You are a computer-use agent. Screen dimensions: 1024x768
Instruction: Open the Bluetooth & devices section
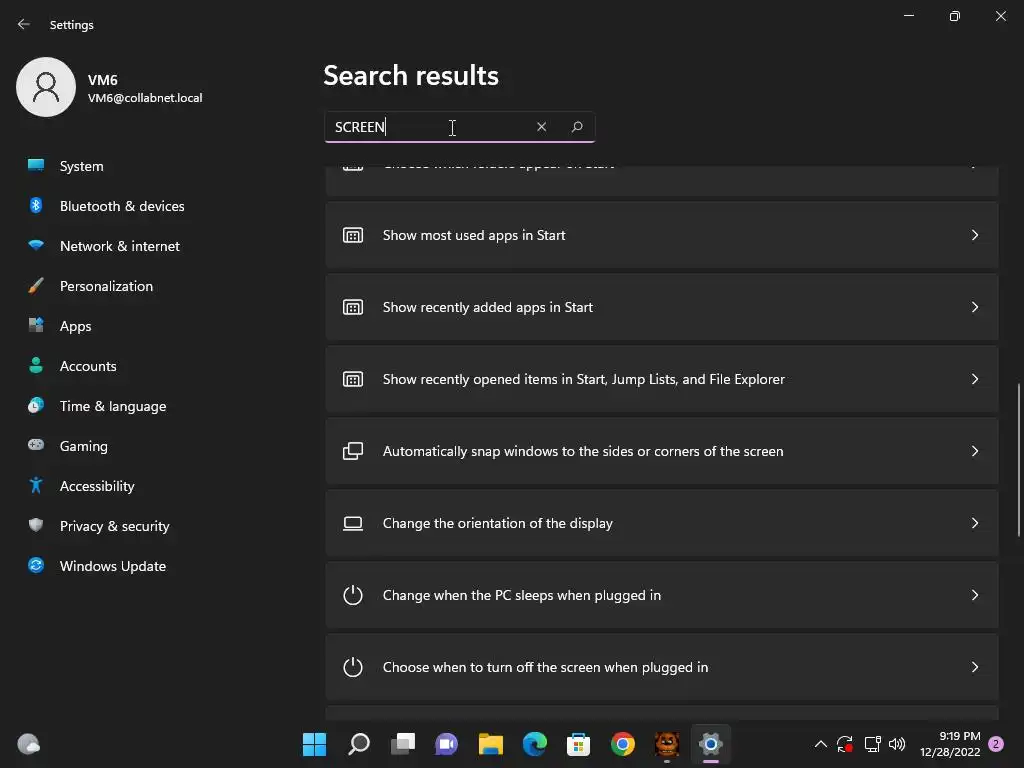click(x=122, y=206)
